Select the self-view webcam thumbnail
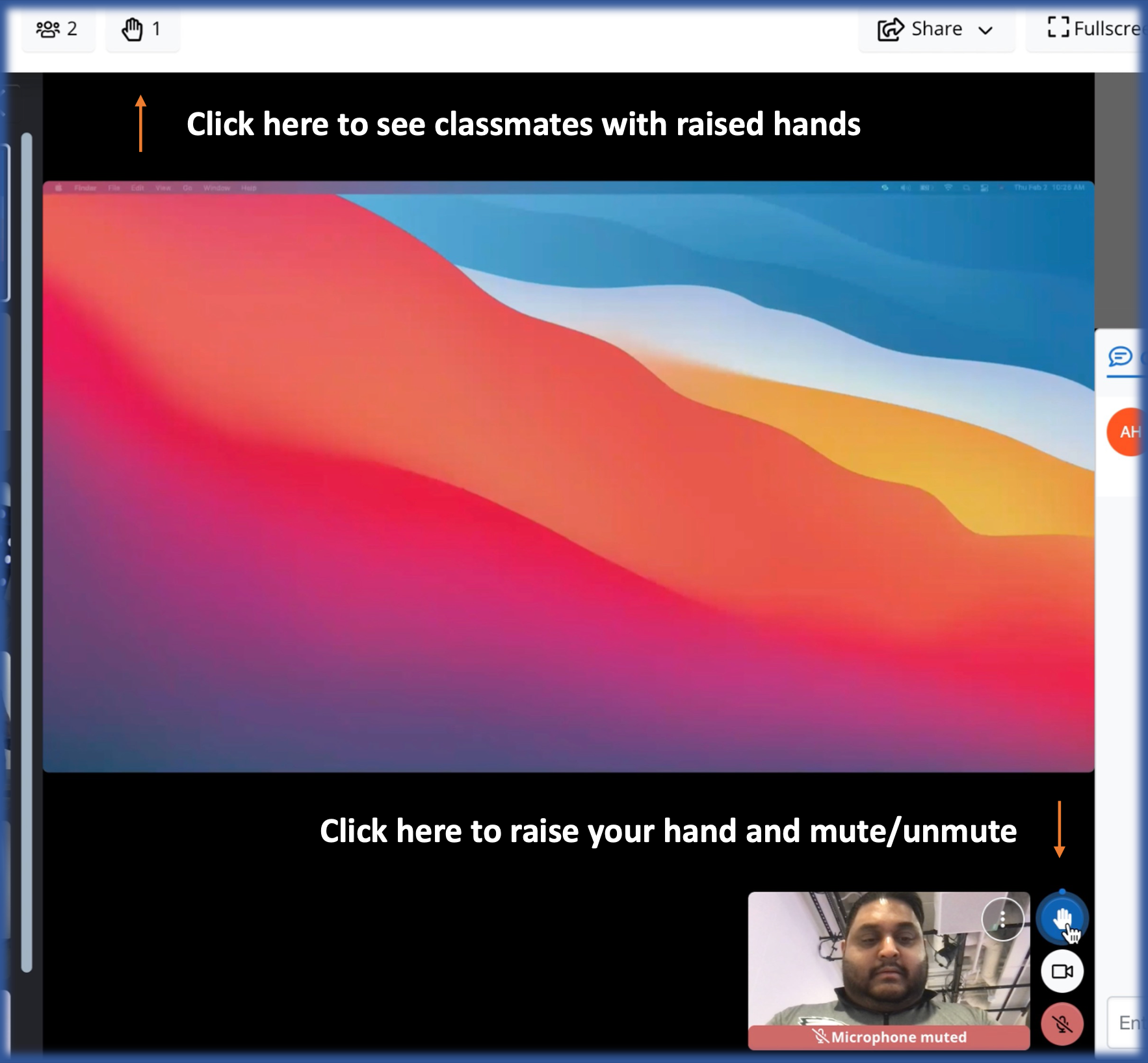The height and width of the screenshot is (1063, 1148). click(889, 971)
